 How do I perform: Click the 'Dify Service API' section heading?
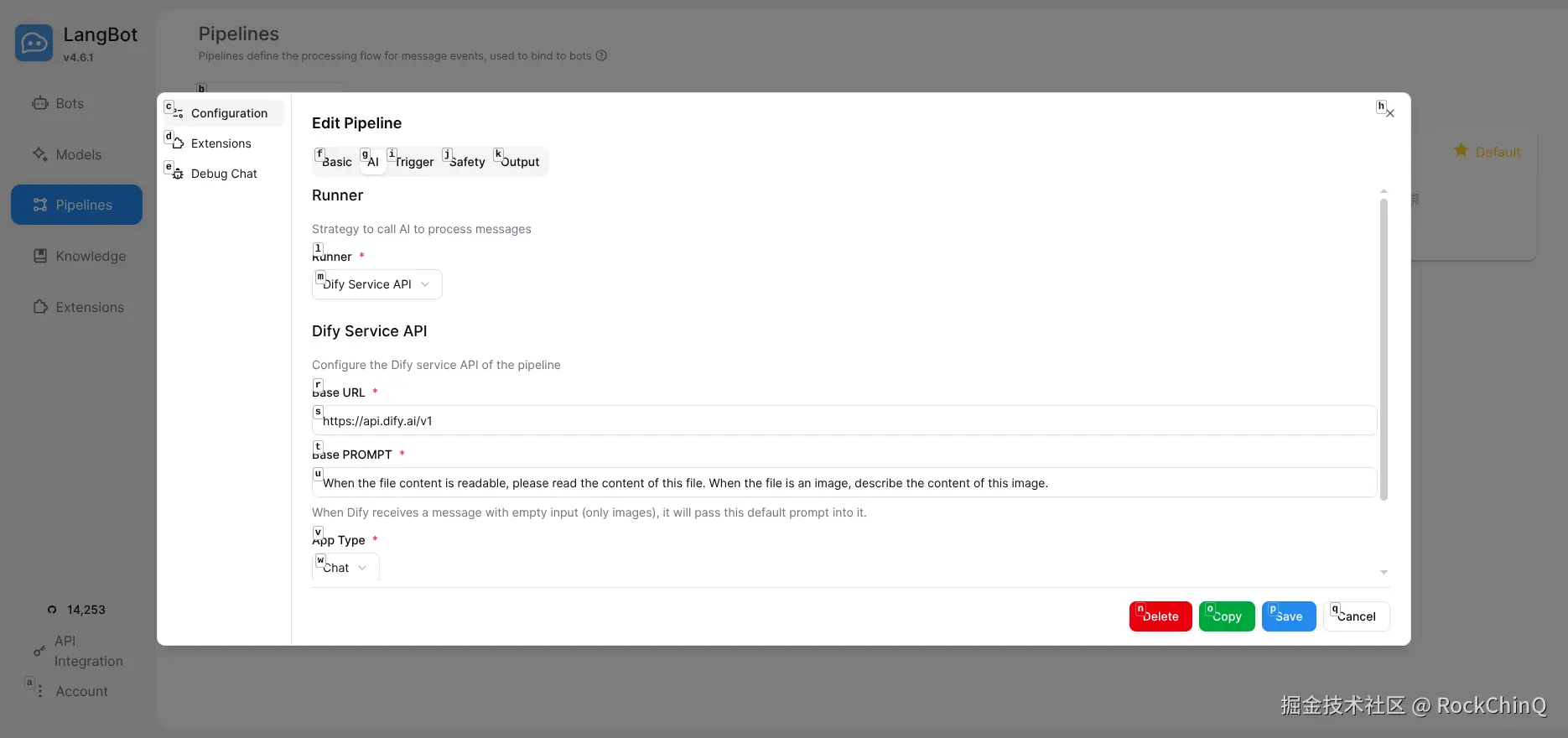tap(370, 331)
